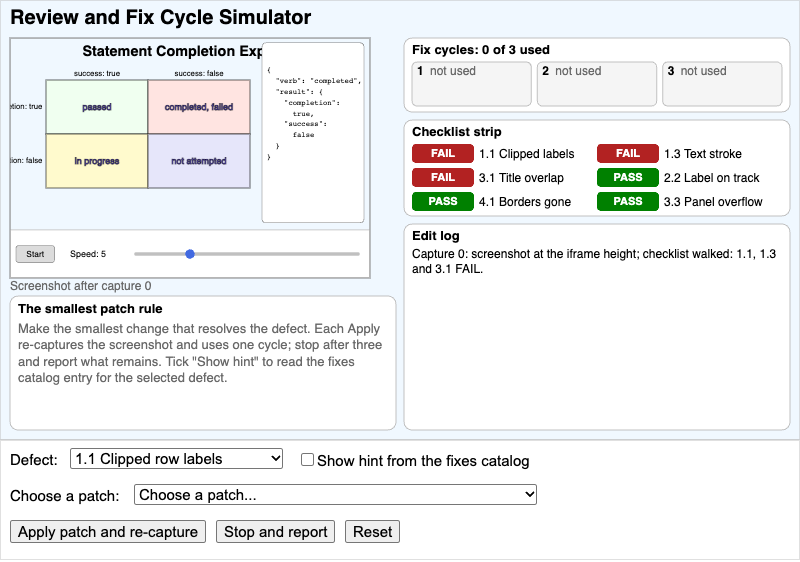Click 'Review and Fix Cycle Simulator' title
This screenshot has width=800, height=562.
click(x=161, y=17)
